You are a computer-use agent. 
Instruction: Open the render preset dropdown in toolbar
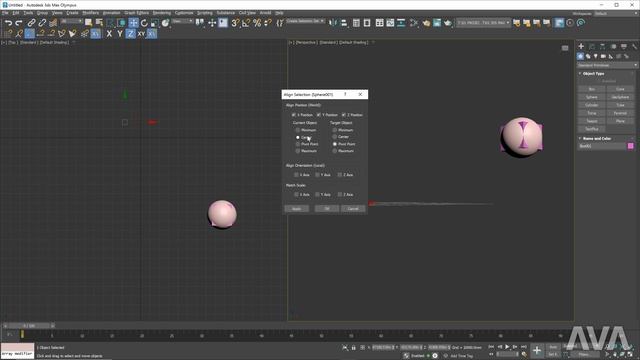click(483, 23)
